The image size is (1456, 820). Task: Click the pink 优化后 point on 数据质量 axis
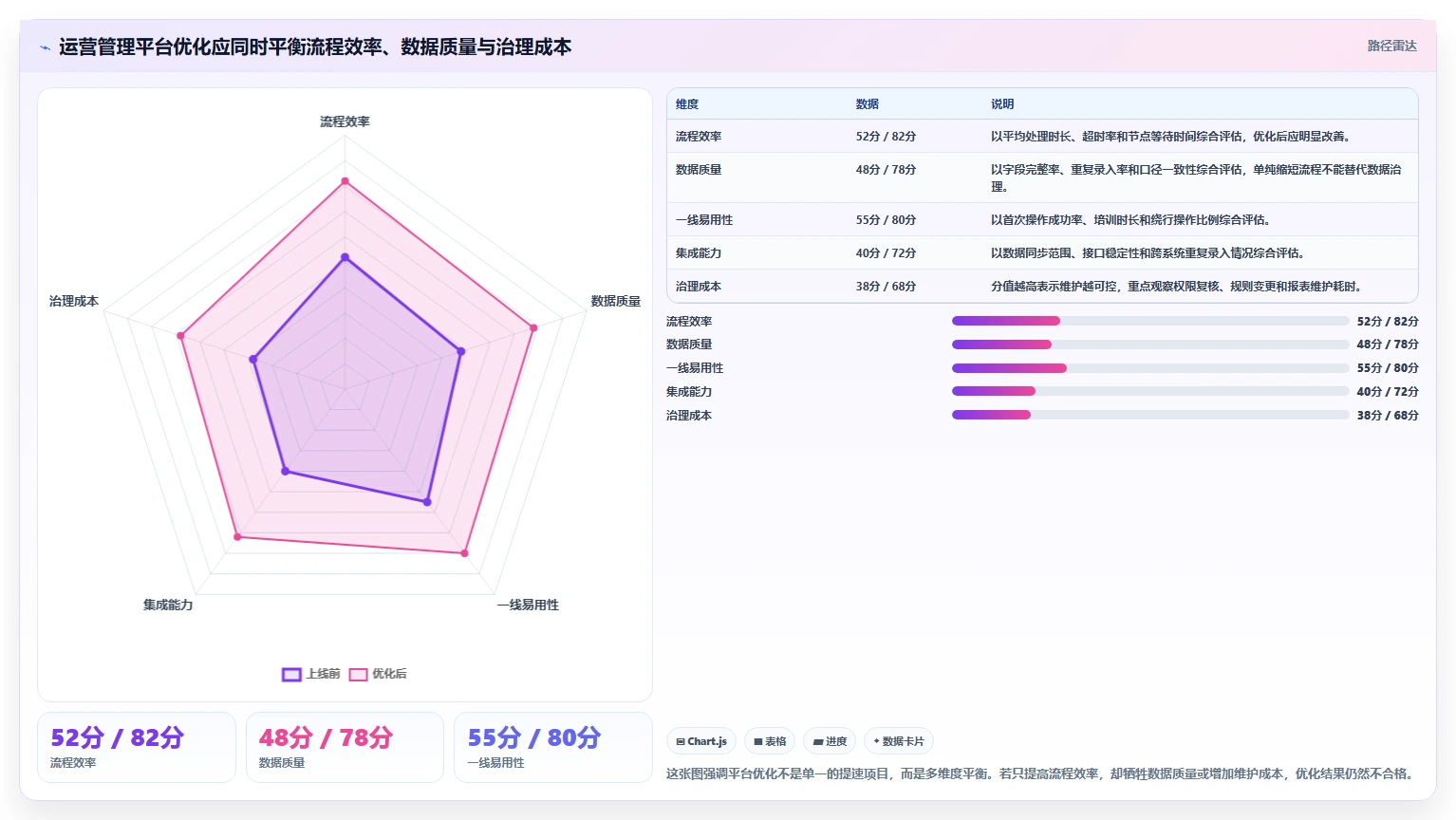point(533,328)
